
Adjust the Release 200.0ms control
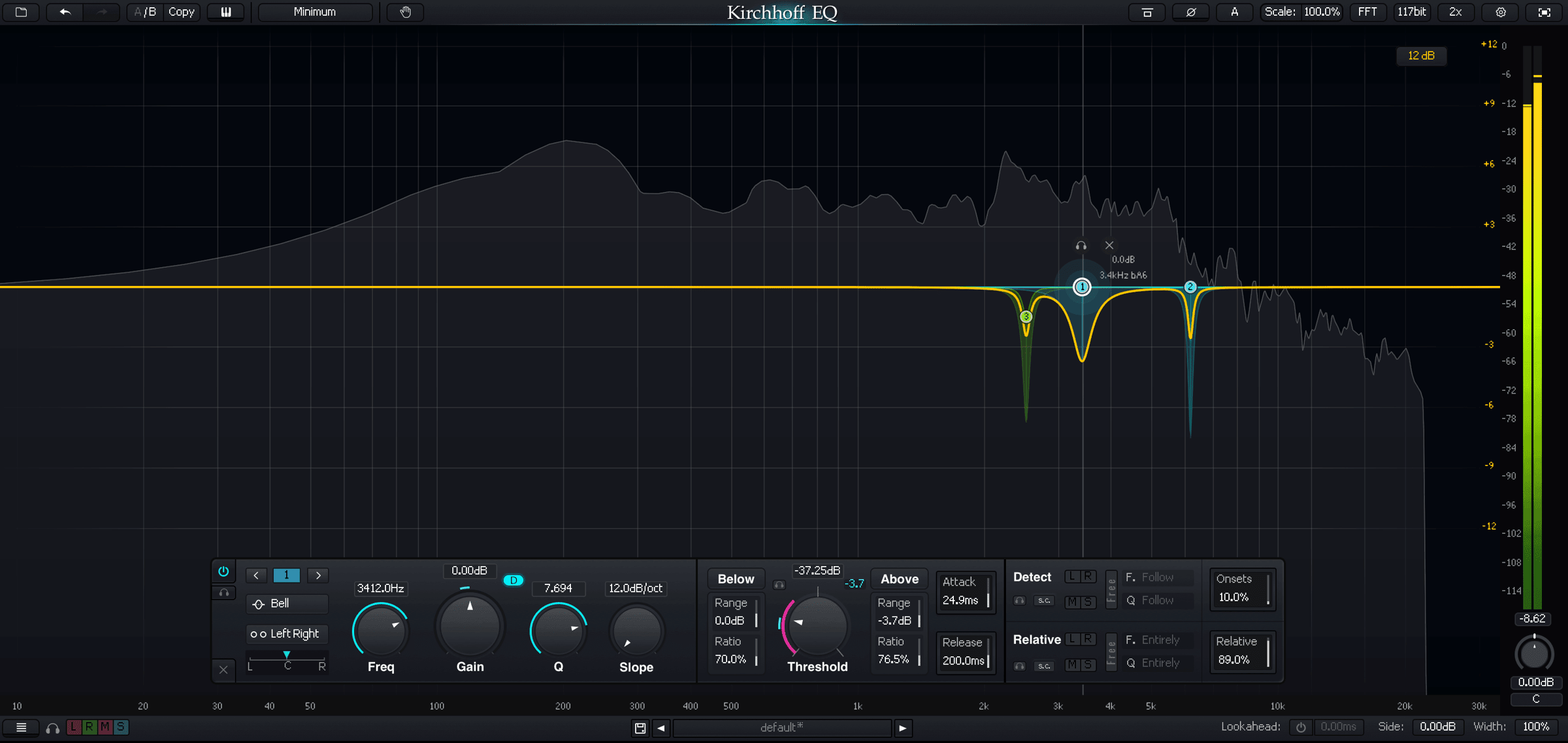[966, 652]
